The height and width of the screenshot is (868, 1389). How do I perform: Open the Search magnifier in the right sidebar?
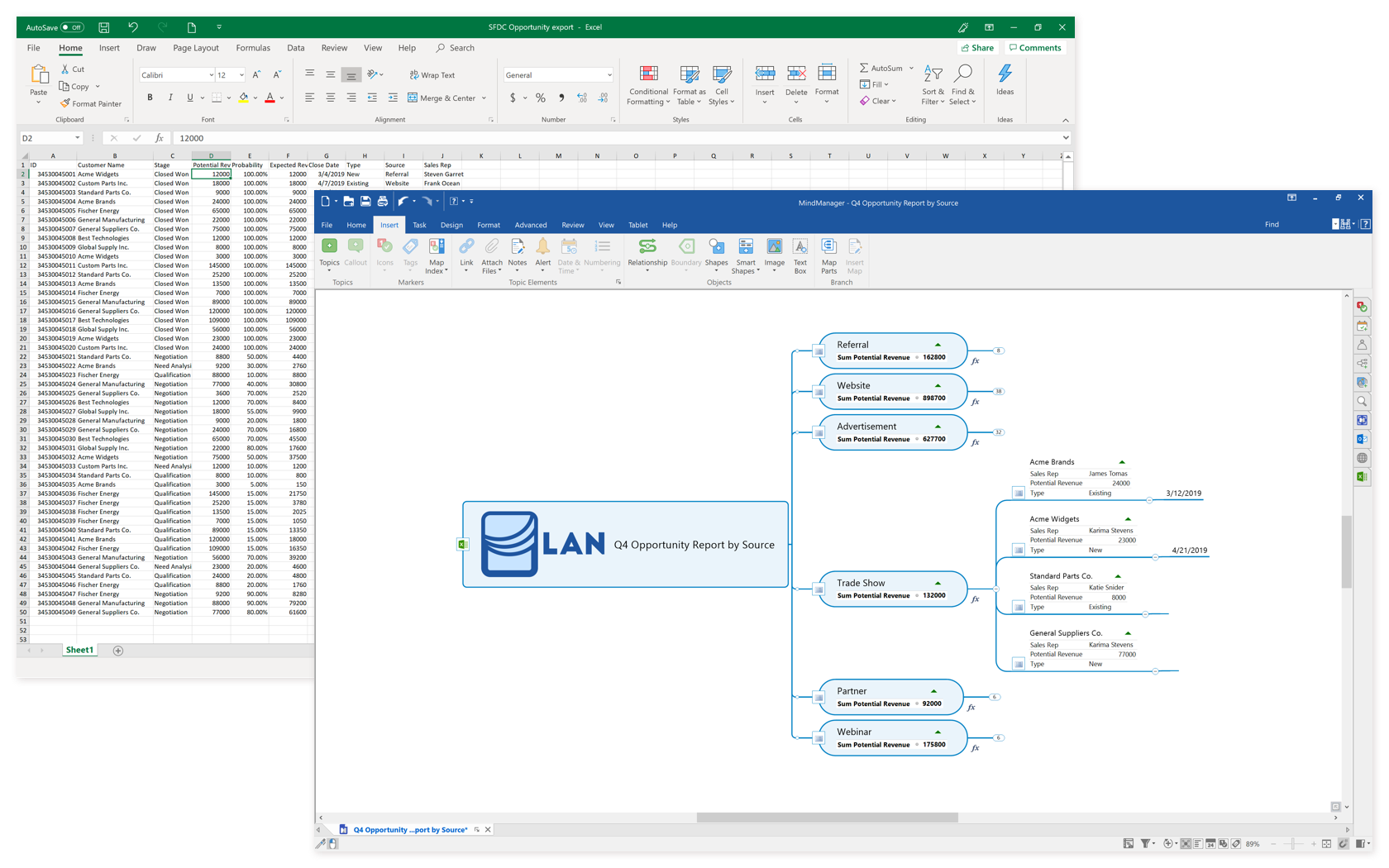click(x=1361, y=402)
